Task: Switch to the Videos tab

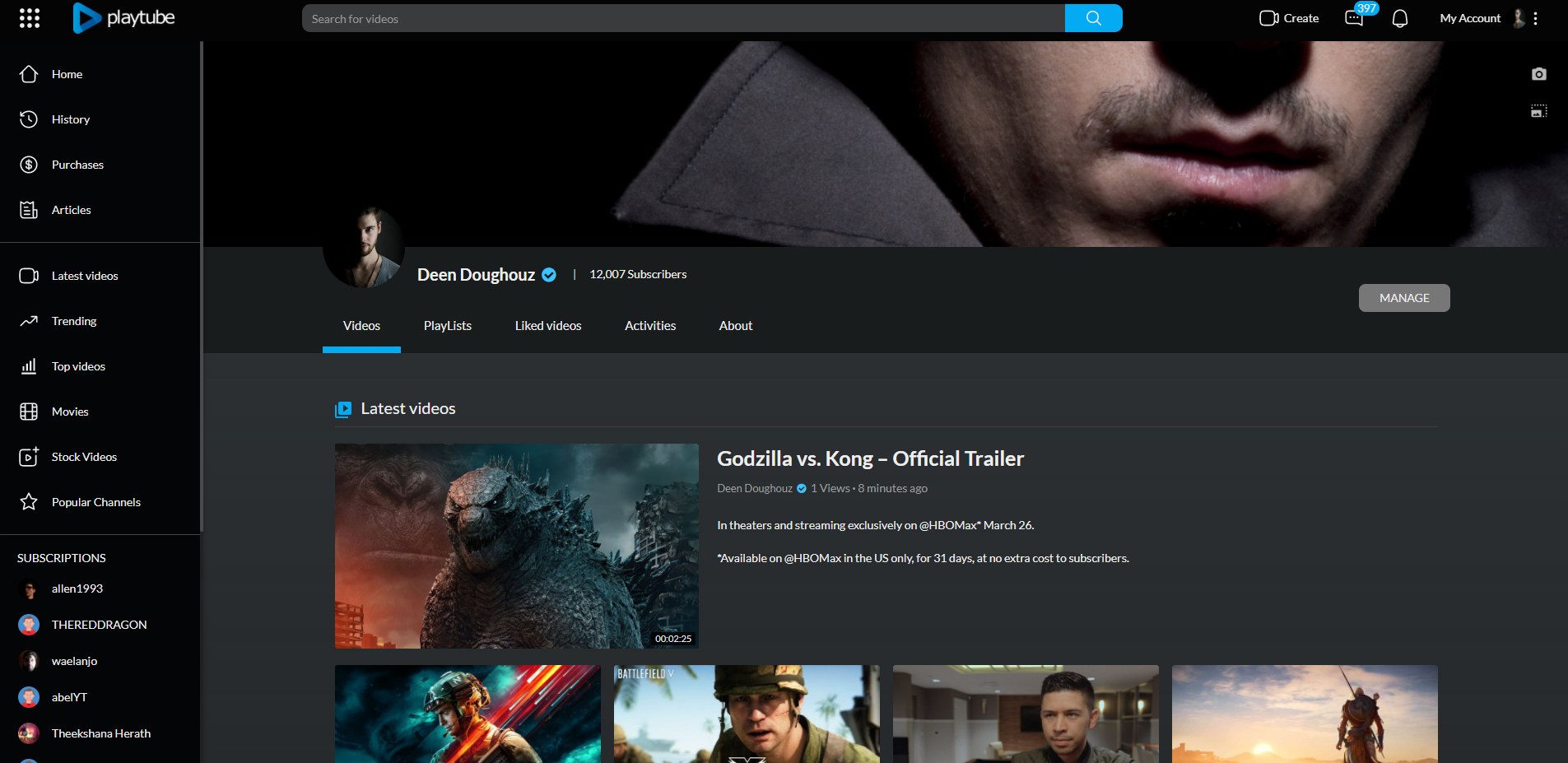Action: click(x=361, y=326)
